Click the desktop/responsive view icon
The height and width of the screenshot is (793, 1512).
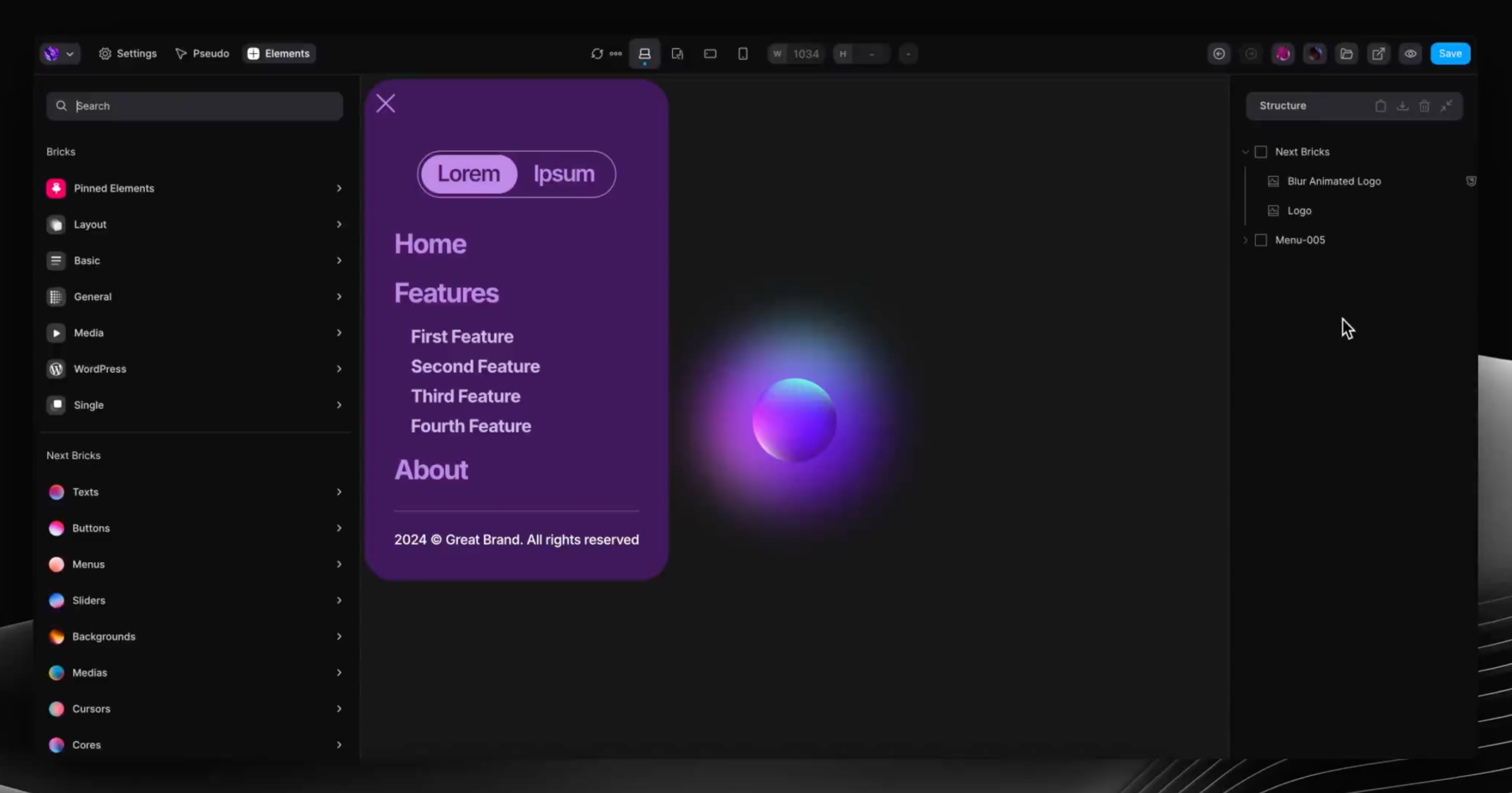pyautogui.click(x=645, y=53)
